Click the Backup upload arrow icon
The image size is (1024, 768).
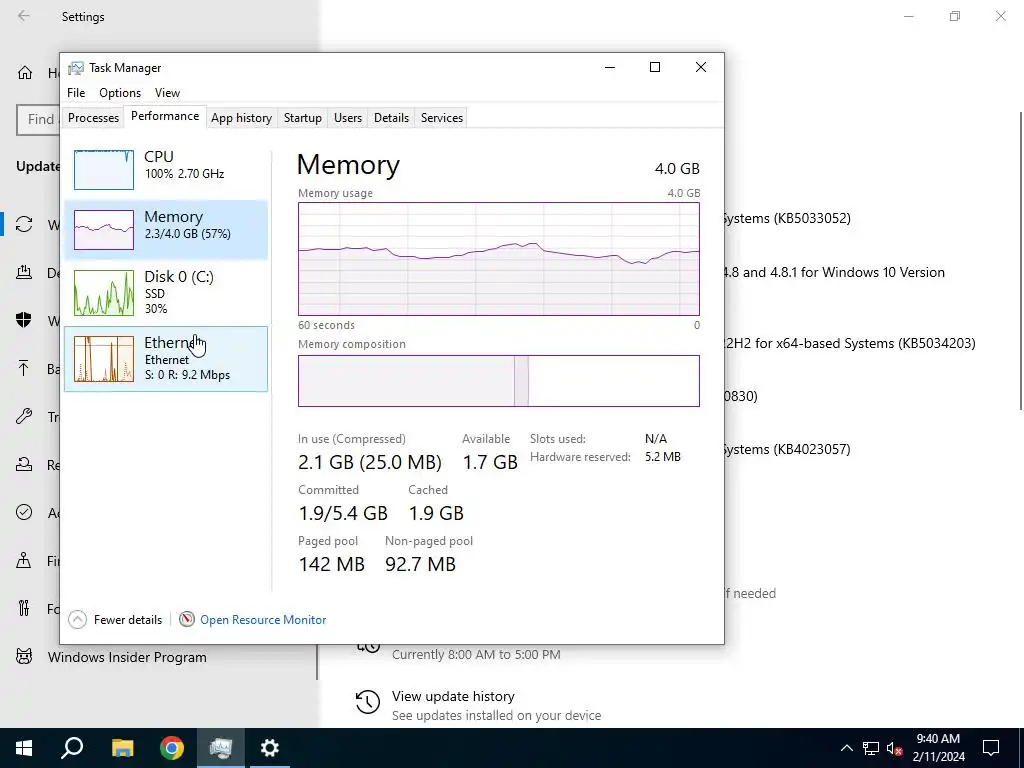(x=24, y=368)
